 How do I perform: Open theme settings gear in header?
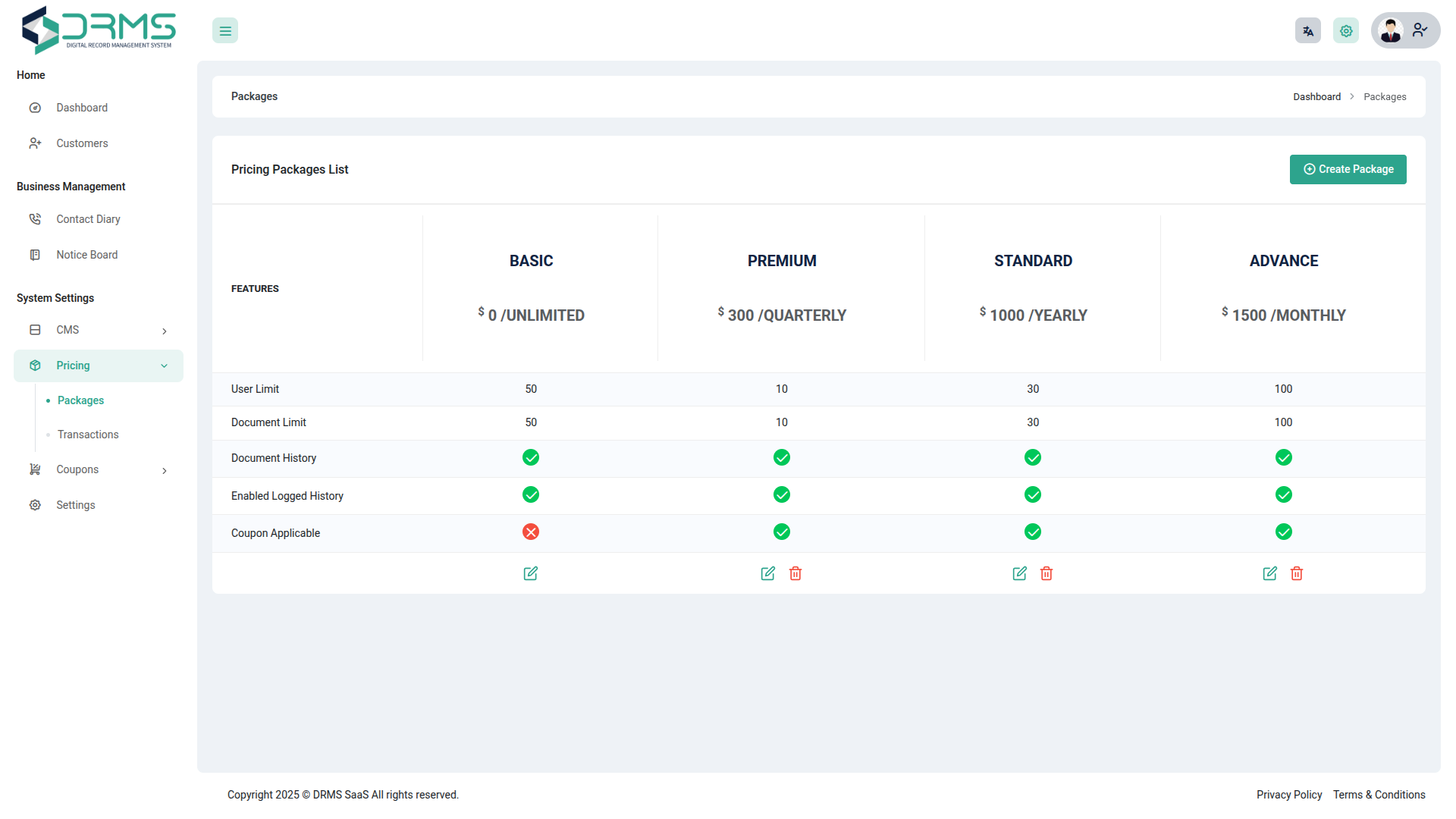tap(1346, 31)
